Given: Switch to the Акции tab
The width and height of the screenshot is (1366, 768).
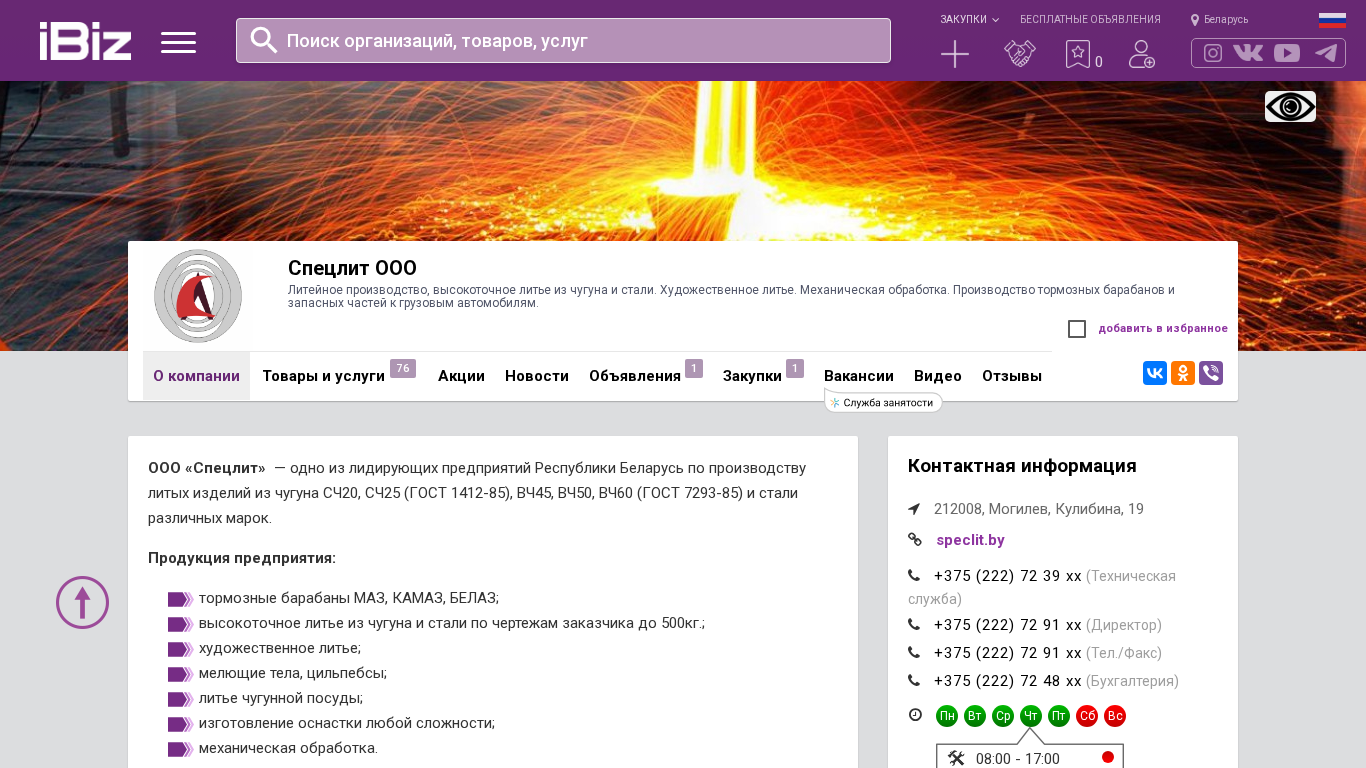Looking at the screenshot, I should [x=461, y=376].
